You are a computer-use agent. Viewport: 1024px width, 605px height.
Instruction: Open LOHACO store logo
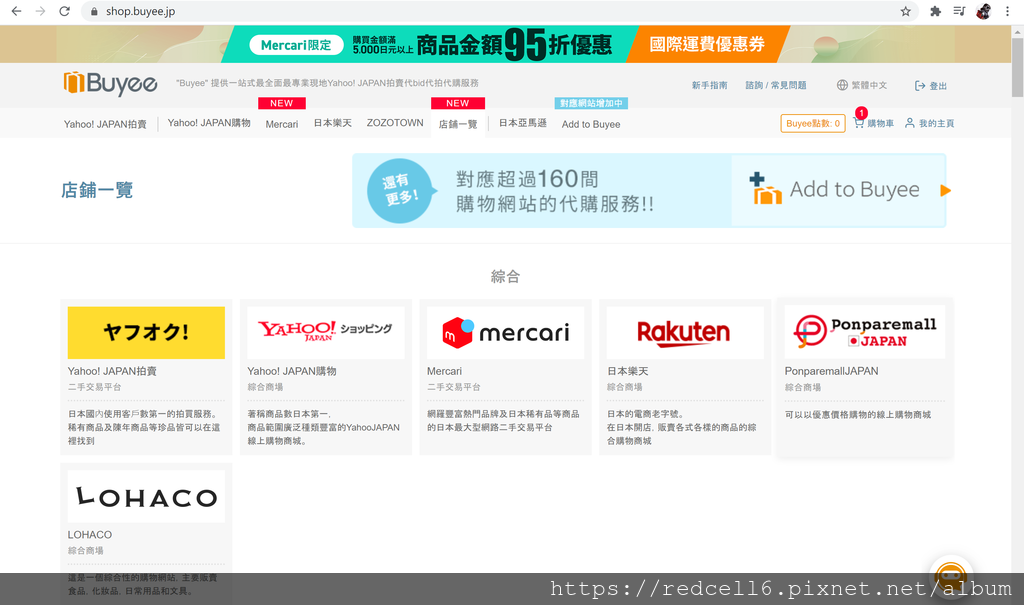[x=146, y=497]
